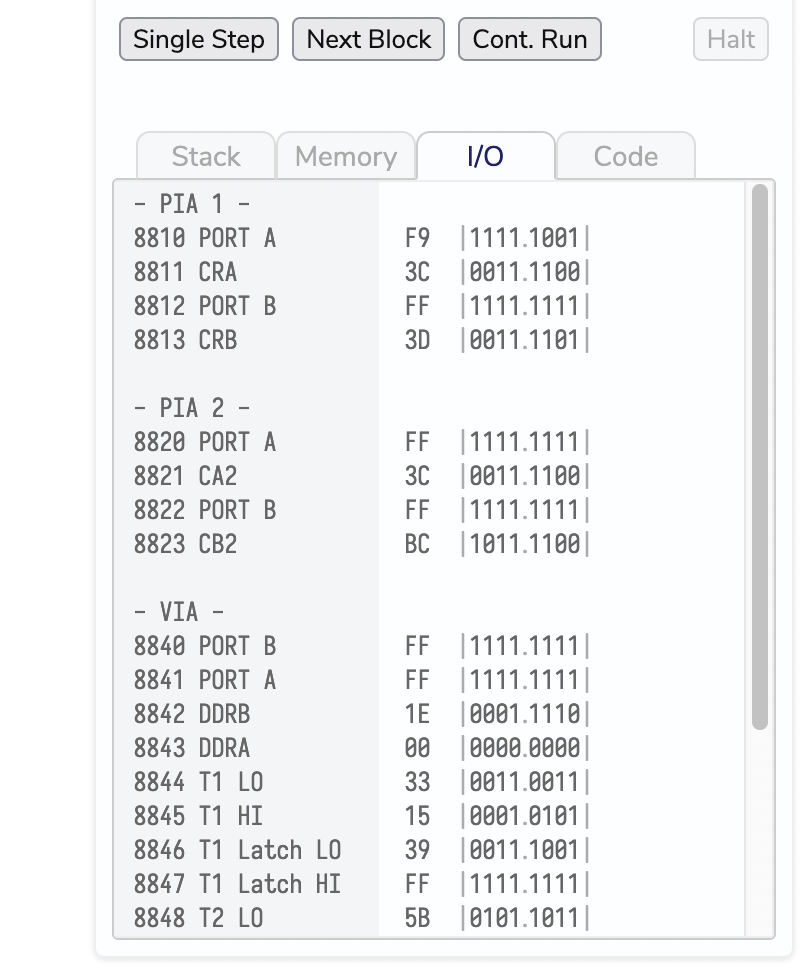Click hex value 39 of T1 Latch LO

pos(417,850)
